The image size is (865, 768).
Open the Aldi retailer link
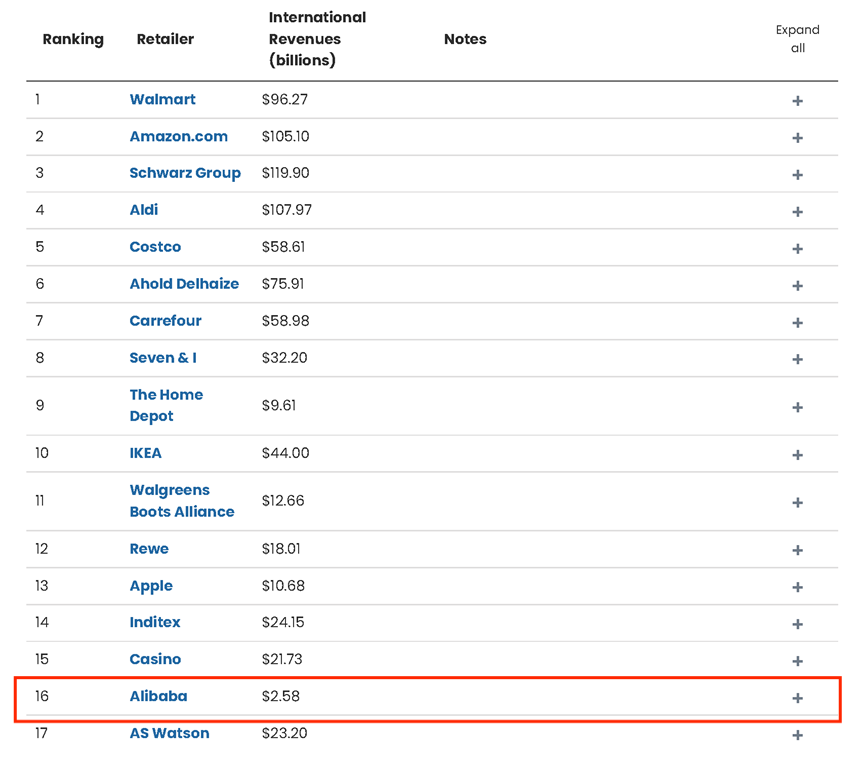(143, 210)
